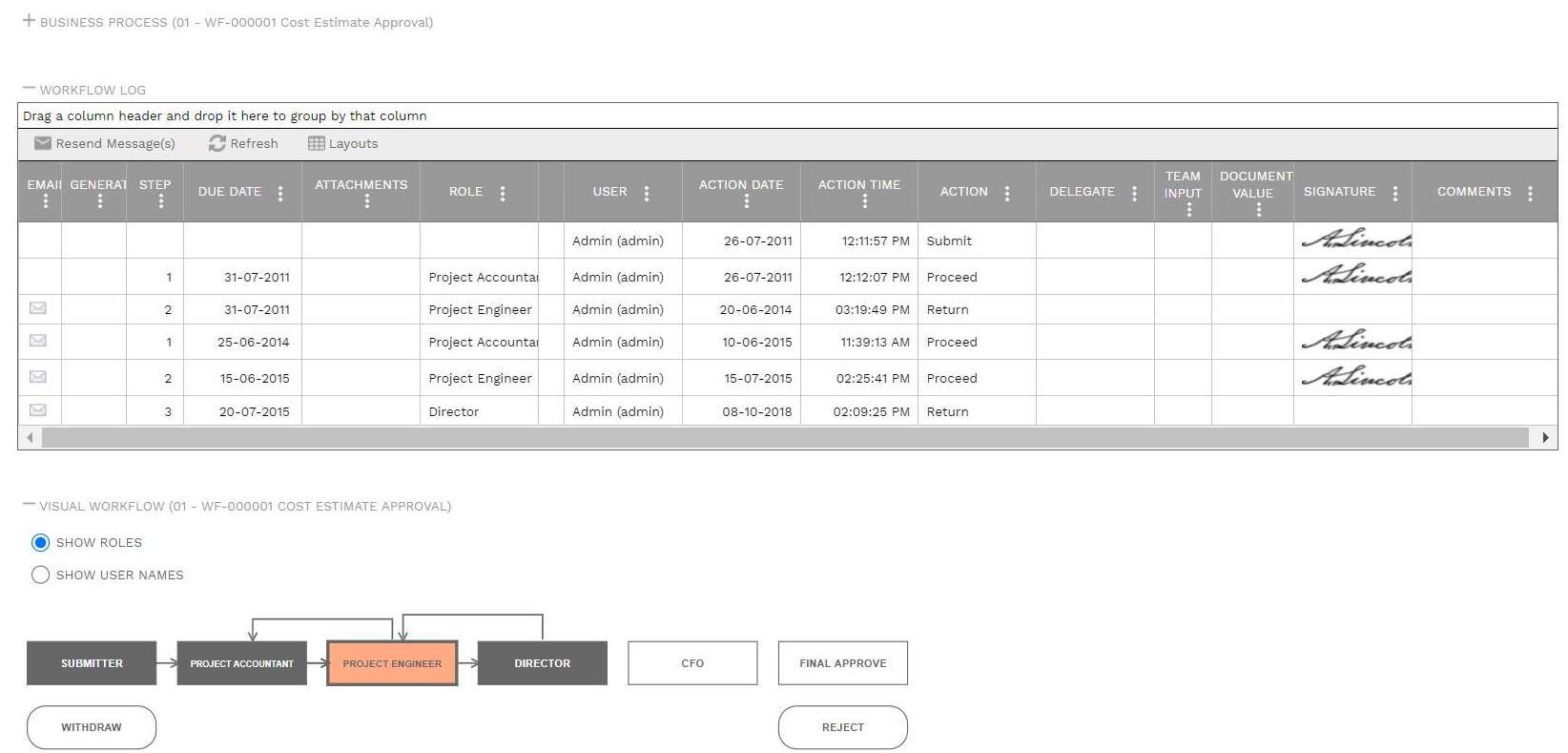Click the Director workflow step

(542, 663)
